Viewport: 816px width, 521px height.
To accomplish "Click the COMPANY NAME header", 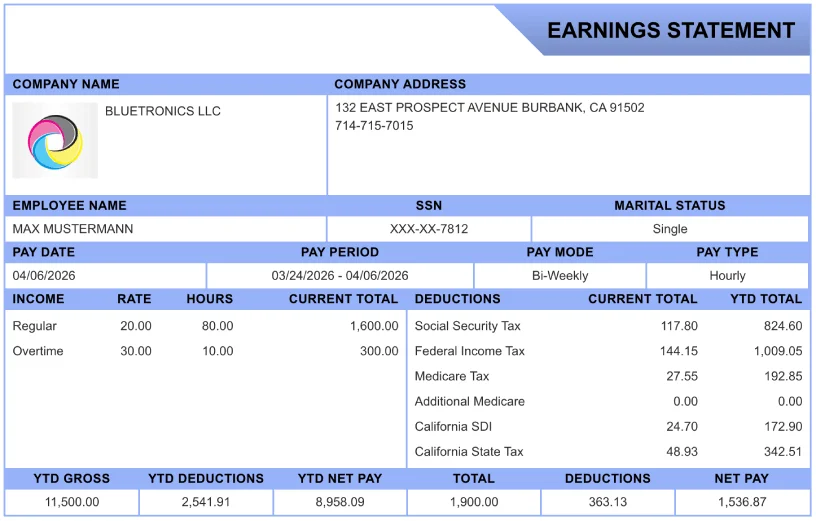I will click(66, 84).
